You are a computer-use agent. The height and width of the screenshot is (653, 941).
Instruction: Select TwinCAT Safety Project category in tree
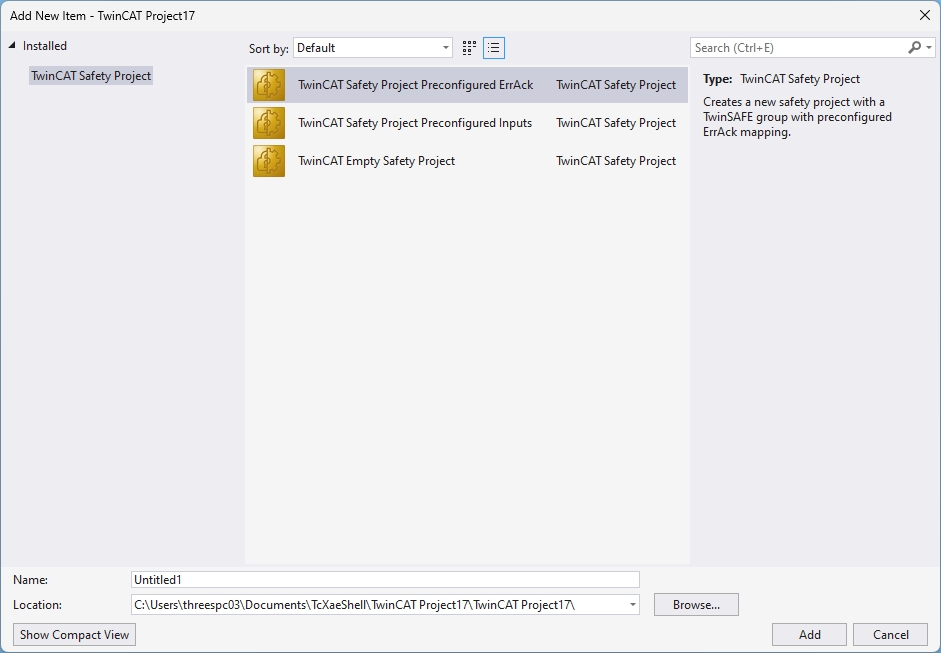coord(91,76)
